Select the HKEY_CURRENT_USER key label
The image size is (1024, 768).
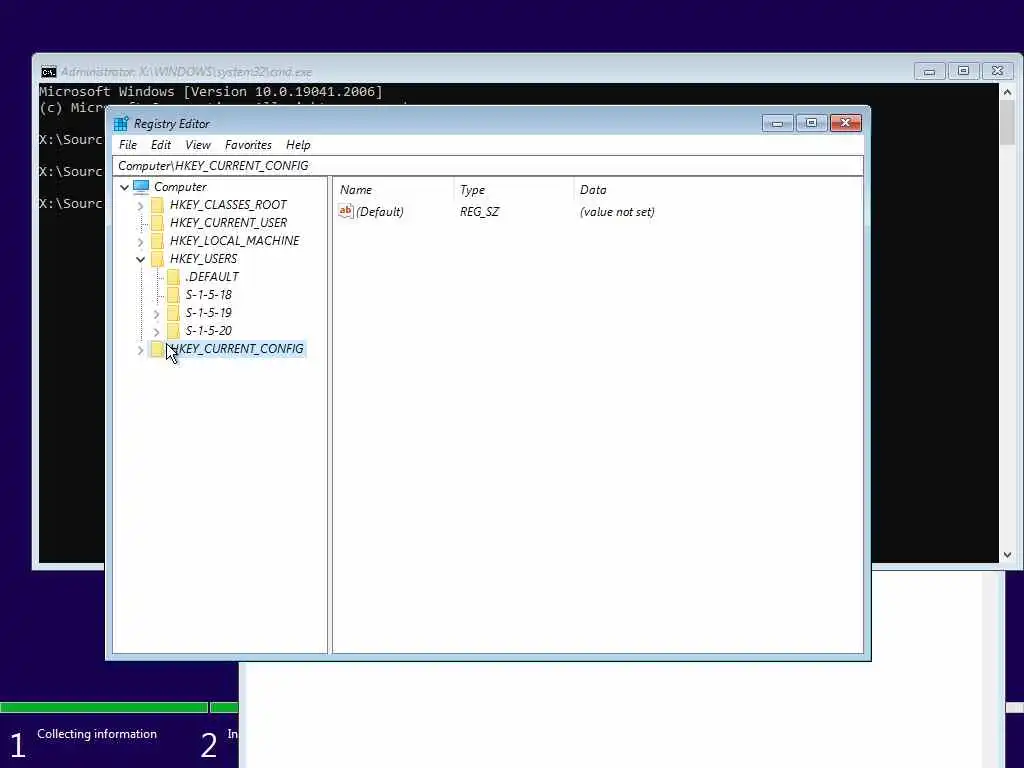(228, 223)
